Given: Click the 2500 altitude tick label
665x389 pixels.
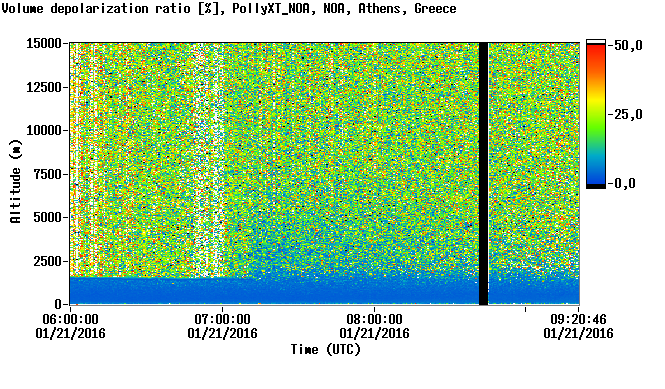Looking at the screenshot, I should tap(48, 261).
